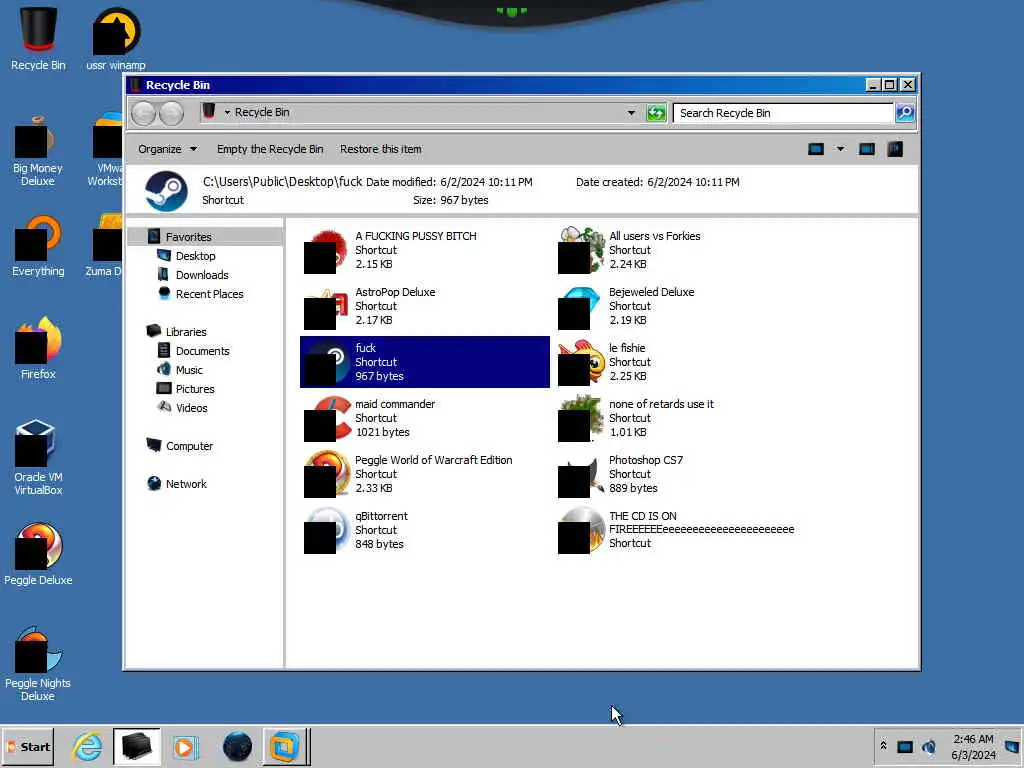The height and width of the screenshot is (768, 1024).
Task: Click the taskbar clock showing 2:46 AM
Action: (973, 747)
